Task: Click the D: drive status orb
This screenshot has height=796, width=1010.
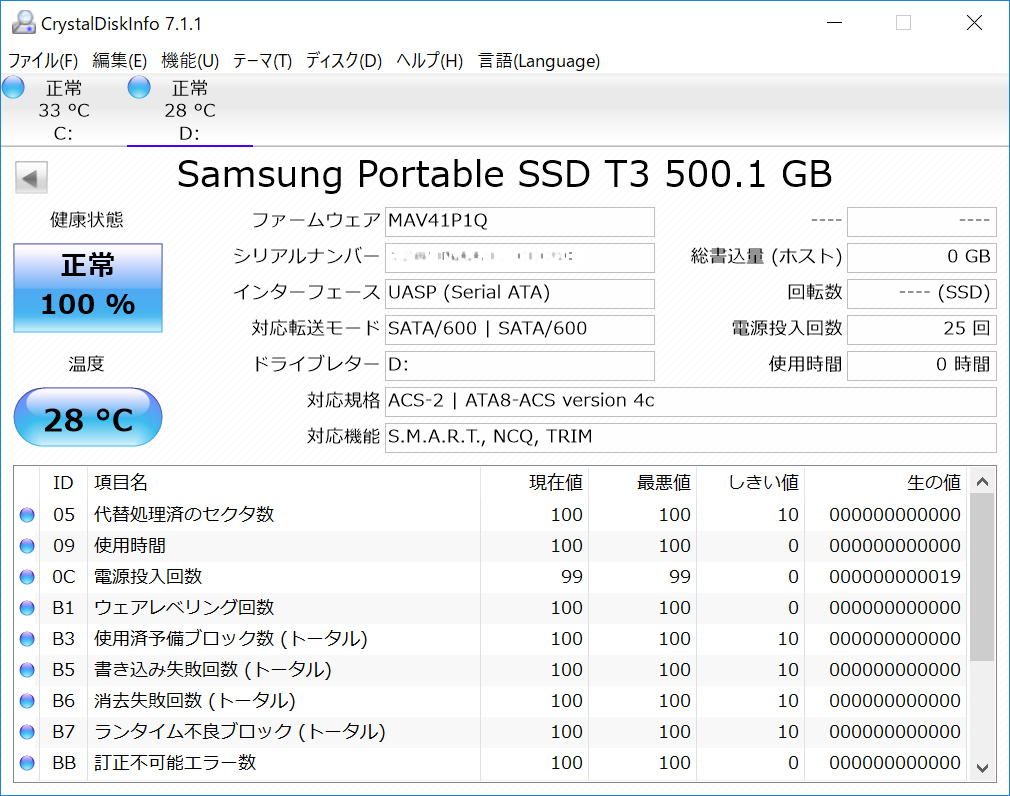Action: pyautogui.click(x=139, y=87)
